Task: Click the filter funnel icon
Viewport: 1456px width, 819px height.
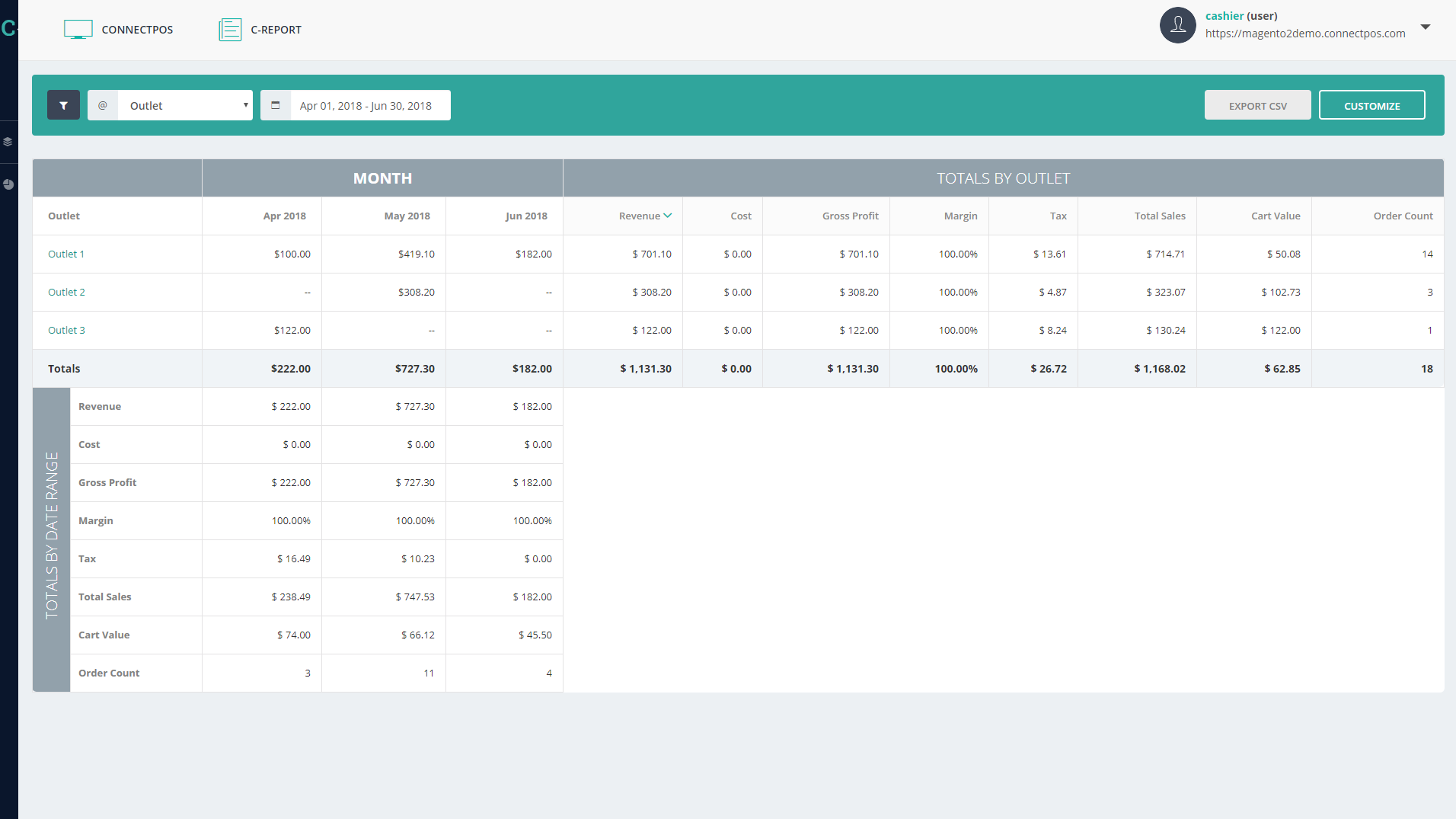Action: (x=63, y=104)
